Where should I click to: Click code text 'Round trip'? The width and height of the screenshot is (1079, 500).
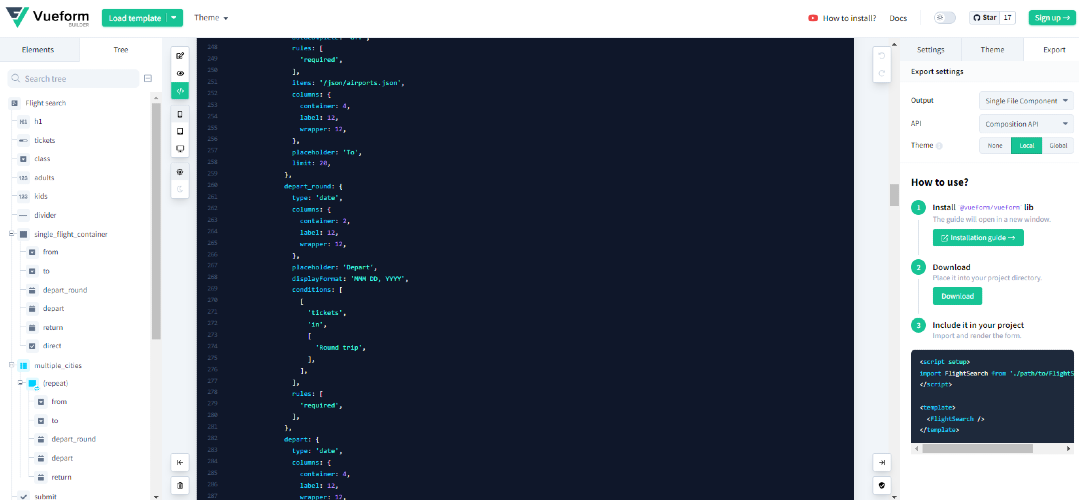coord(340,347)
